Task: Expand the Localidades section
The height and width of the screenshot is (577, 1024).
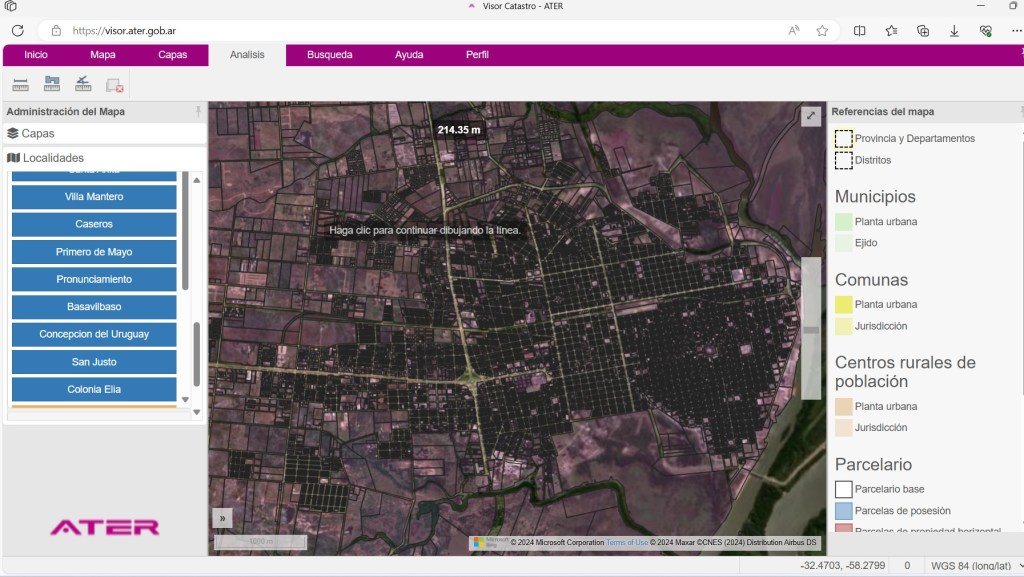Action: pyautogui.click(x=104, y=158)
